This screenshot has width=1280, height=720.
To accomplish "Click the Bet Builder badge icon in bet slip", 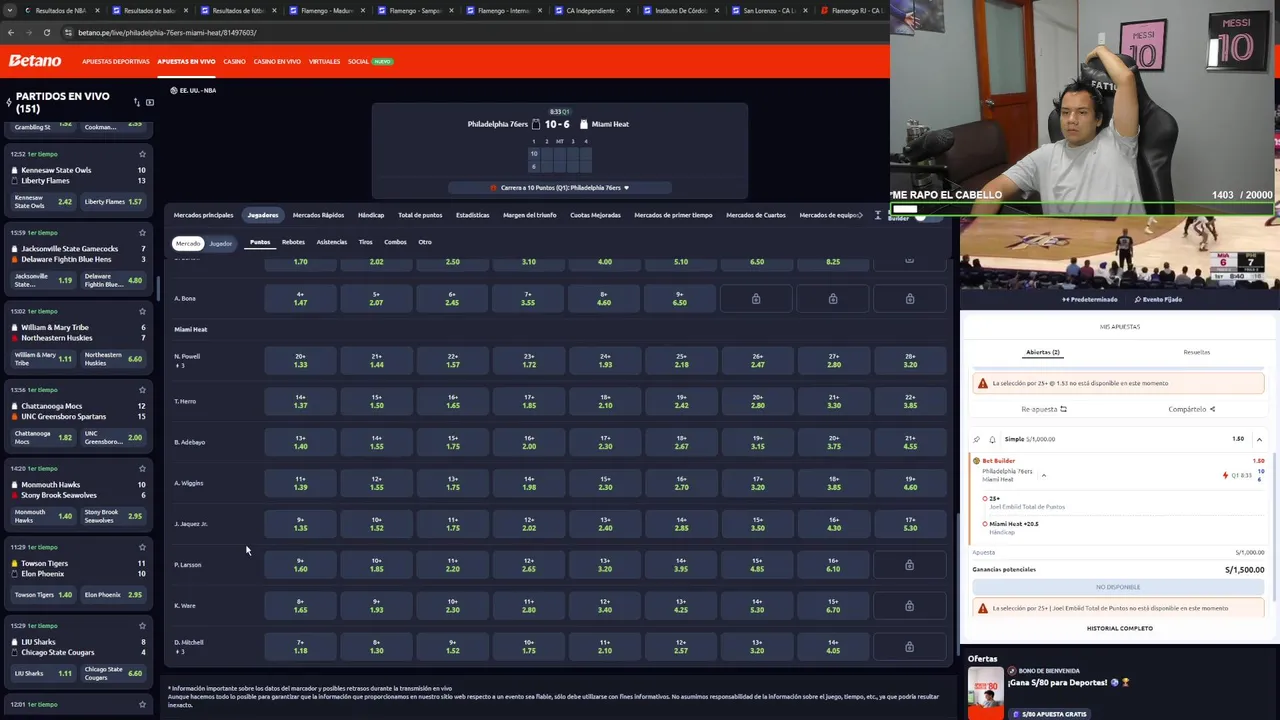I will pos(977,461).
